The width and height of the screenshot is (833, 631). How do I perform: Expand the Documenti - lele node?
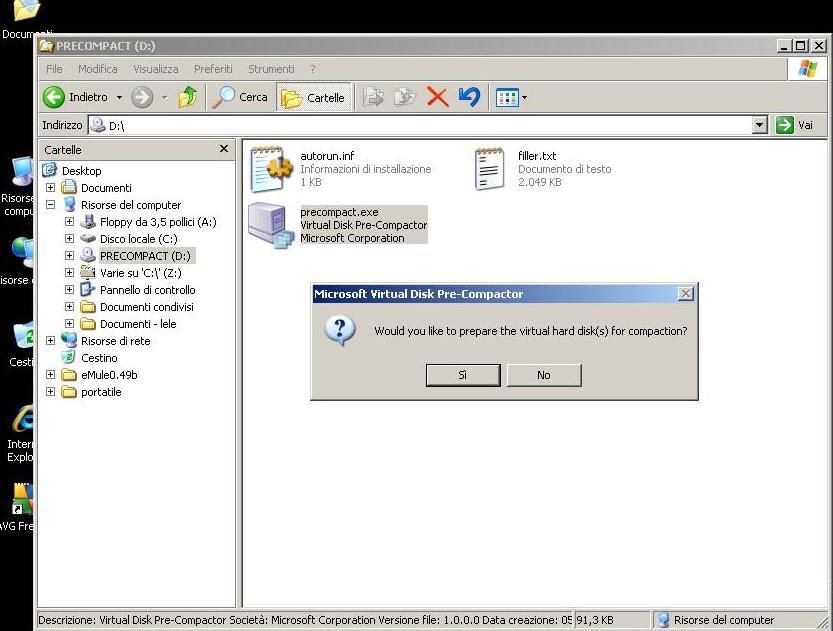point(69,323)
